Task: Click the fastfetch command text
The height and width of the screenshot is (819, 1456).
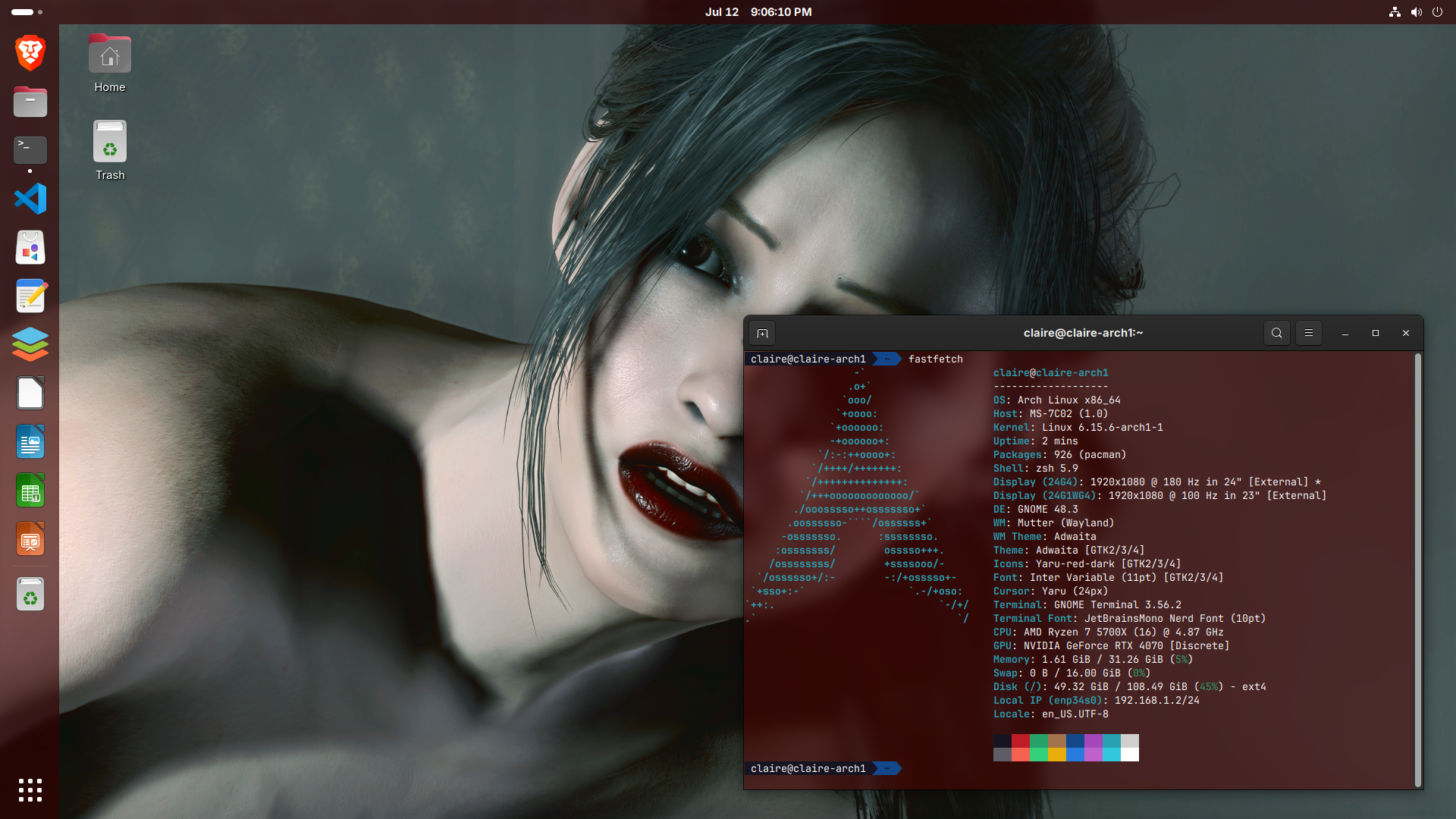Action: (x=936, y=359)
